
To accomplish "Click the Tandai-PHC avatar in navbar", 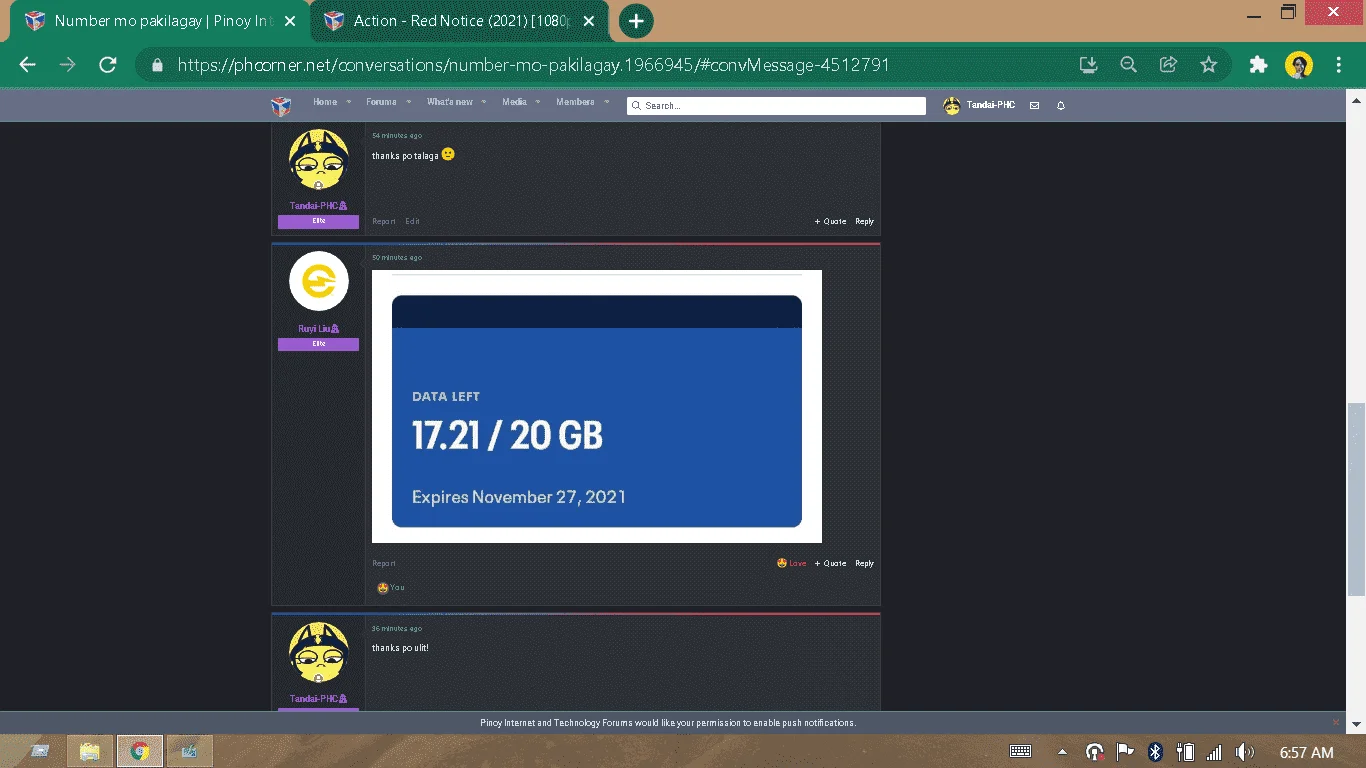I will pos(952,105).
